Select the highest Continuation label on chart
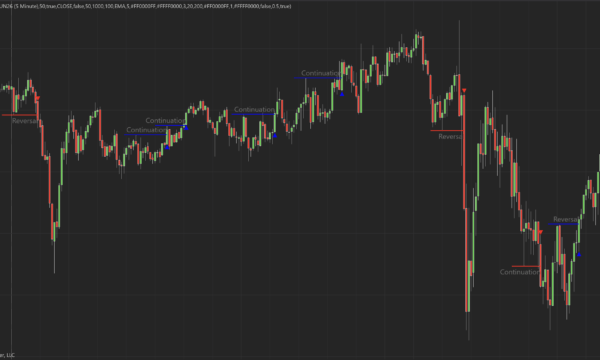Screen dimensions: 600x360 321,73
